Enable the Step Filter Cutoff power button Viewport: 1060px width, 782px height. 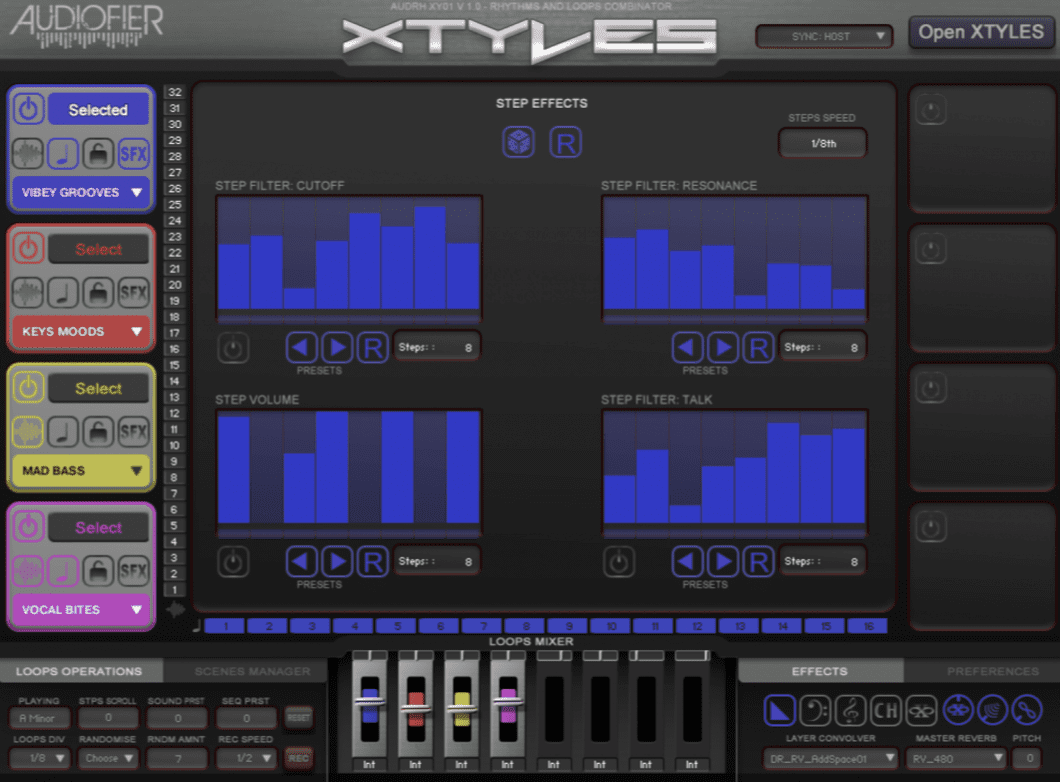[x=233, y=348]
